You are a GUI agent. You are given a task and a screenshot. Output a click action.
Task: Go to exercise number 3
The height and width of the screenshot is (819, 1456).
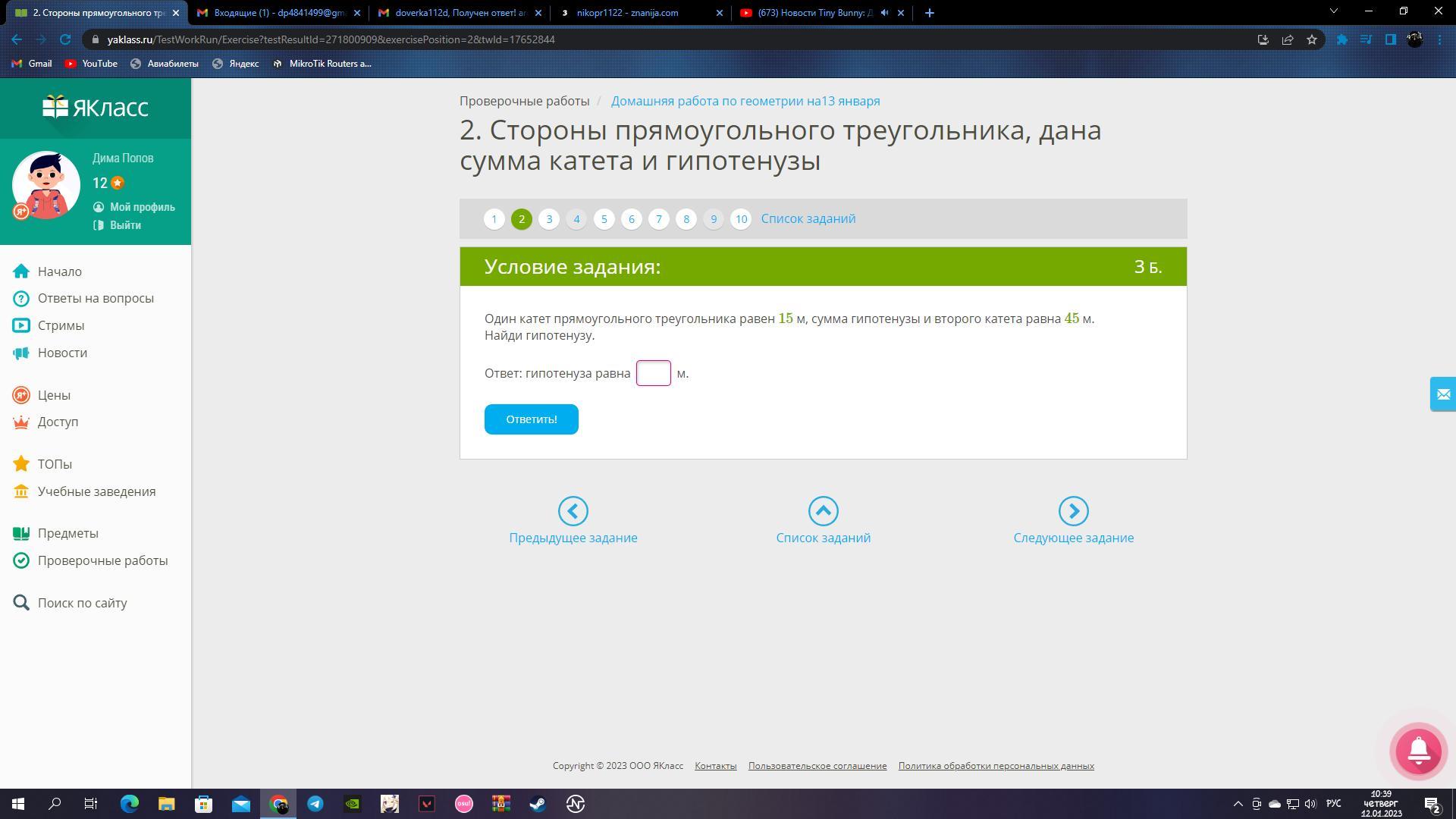pos(549,219)
